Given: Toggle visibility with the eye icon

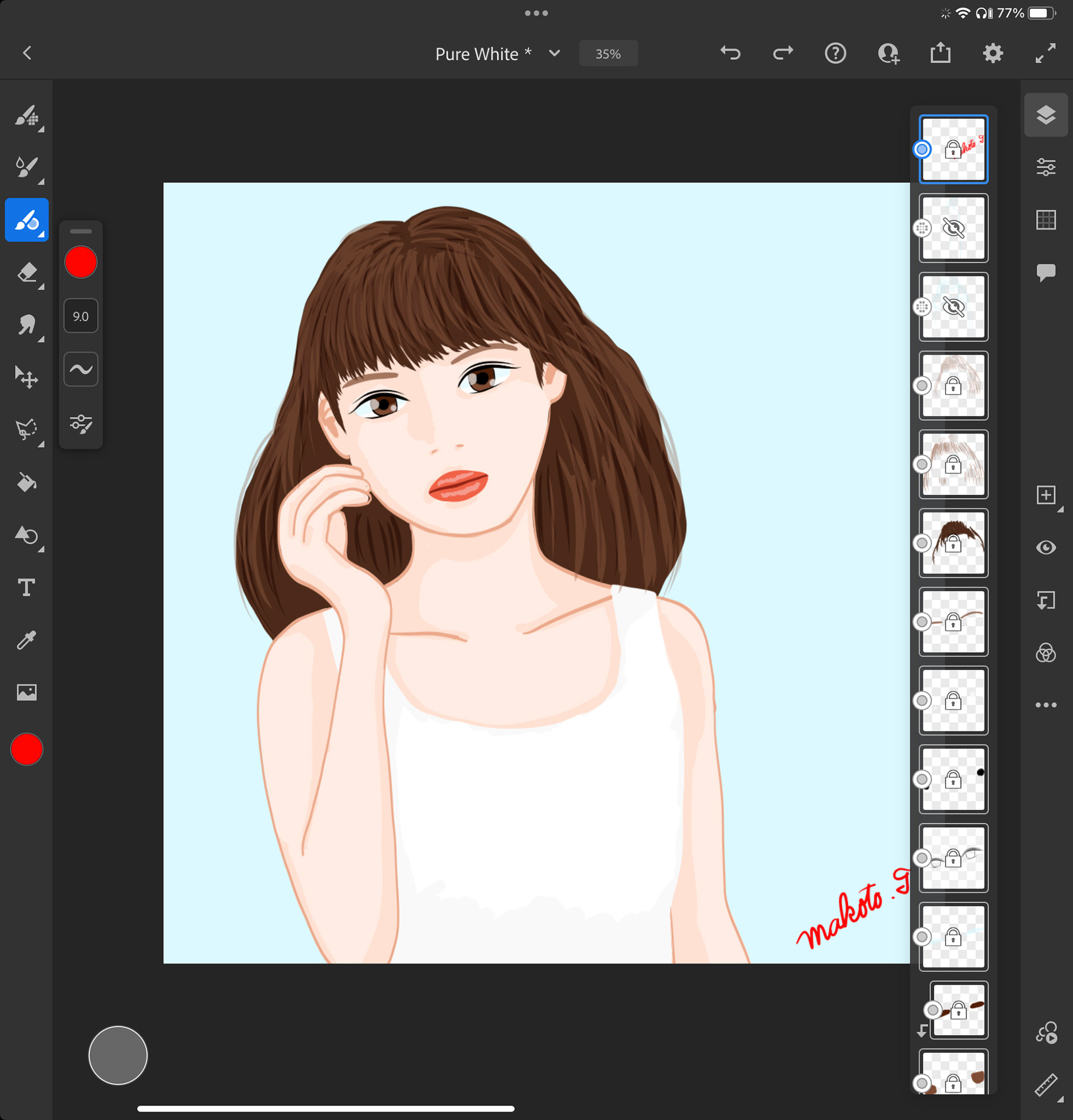Looking at the screenshot, I should click(1046, 548).
